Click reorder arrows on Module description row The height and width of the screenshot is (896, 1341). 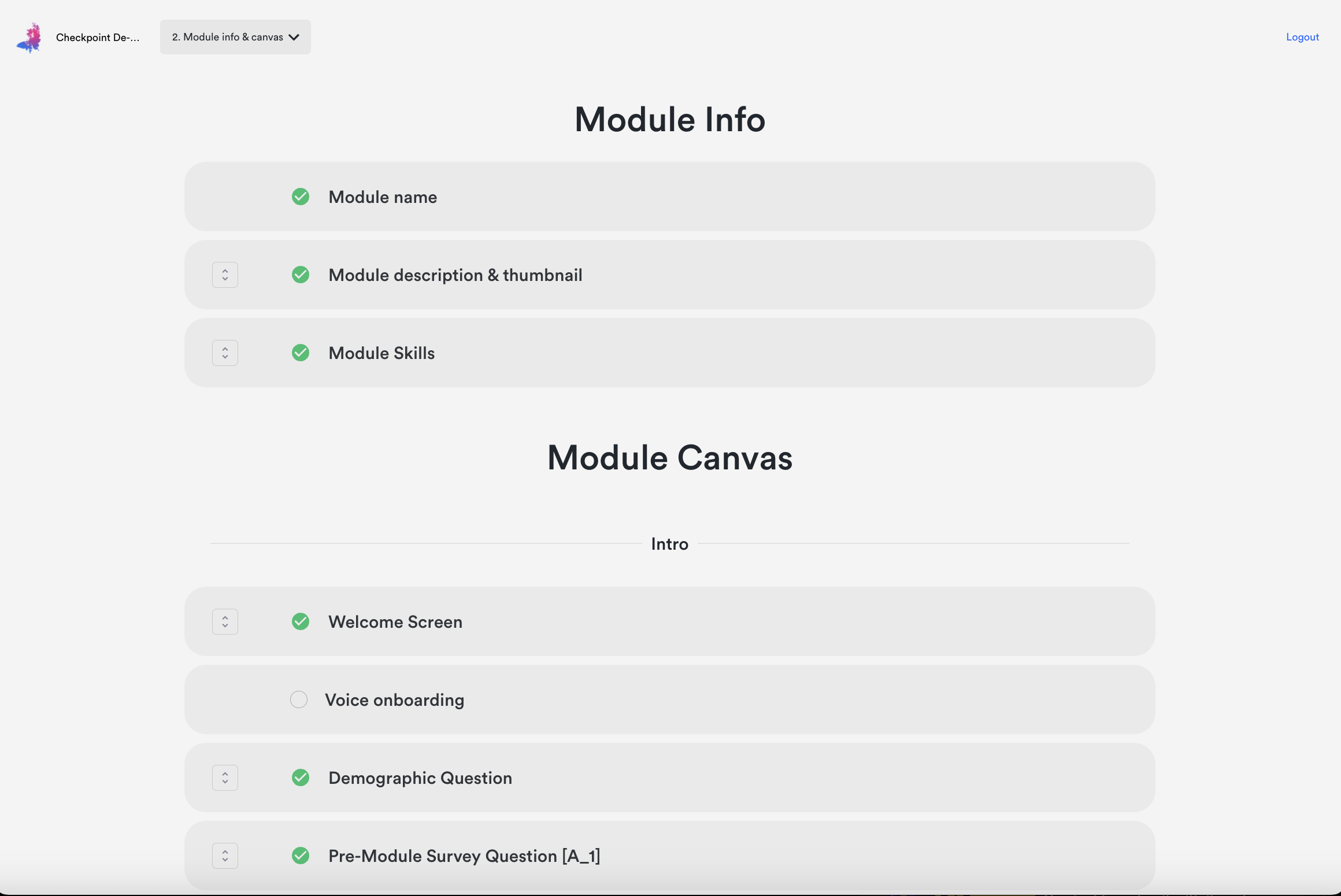pos(225,275)
